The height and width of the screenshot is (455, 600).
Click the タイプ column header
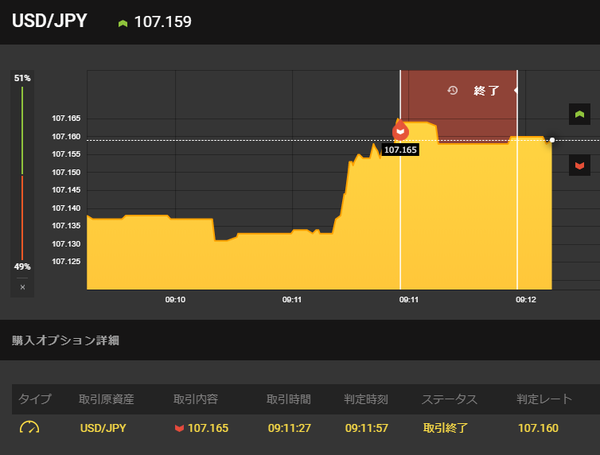pyautogui.click(x=35, y=399)
